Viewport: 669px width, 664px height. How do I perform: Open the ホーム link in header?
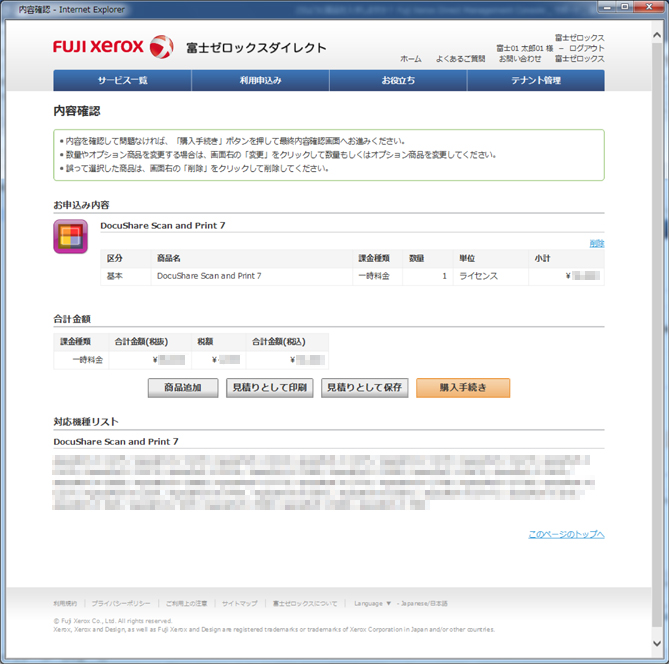click(x=411, y=59)
